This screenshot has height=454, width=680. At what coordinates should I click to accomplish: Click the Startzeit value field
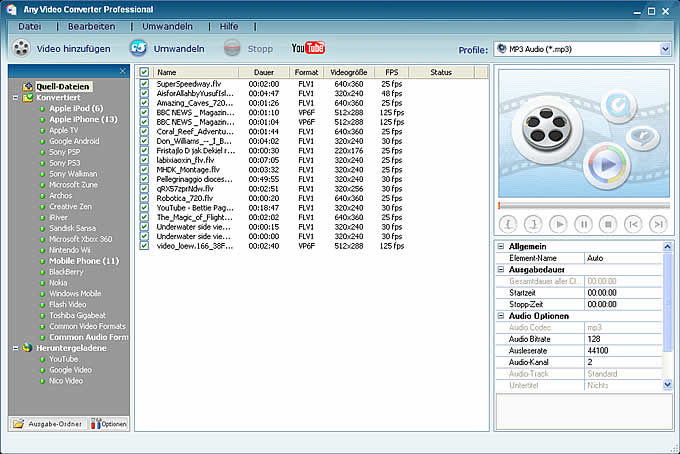pyautogui.click(x=623, y=293)
